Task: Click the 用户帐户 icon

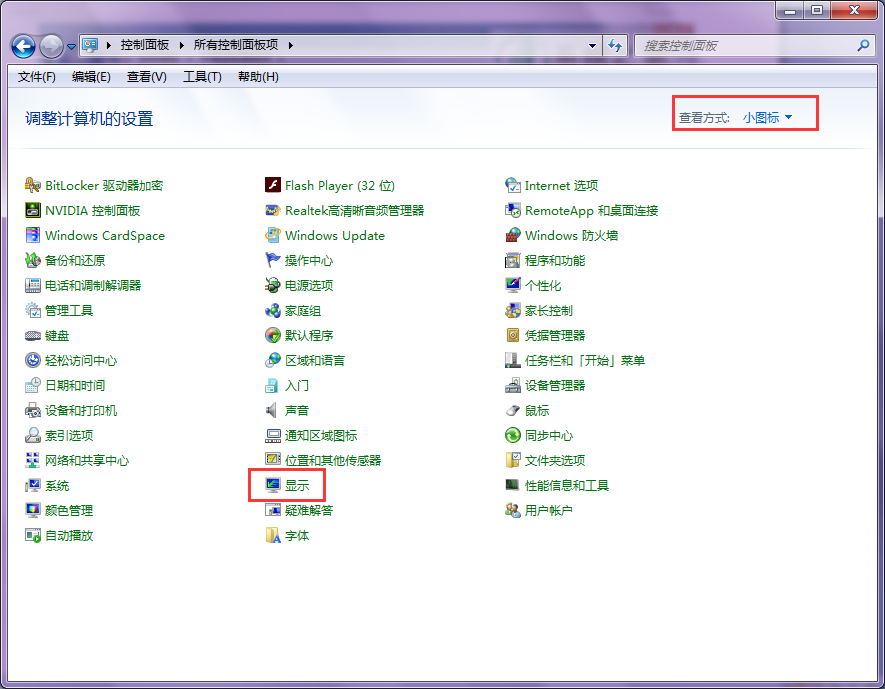Action: pos(512,510)
